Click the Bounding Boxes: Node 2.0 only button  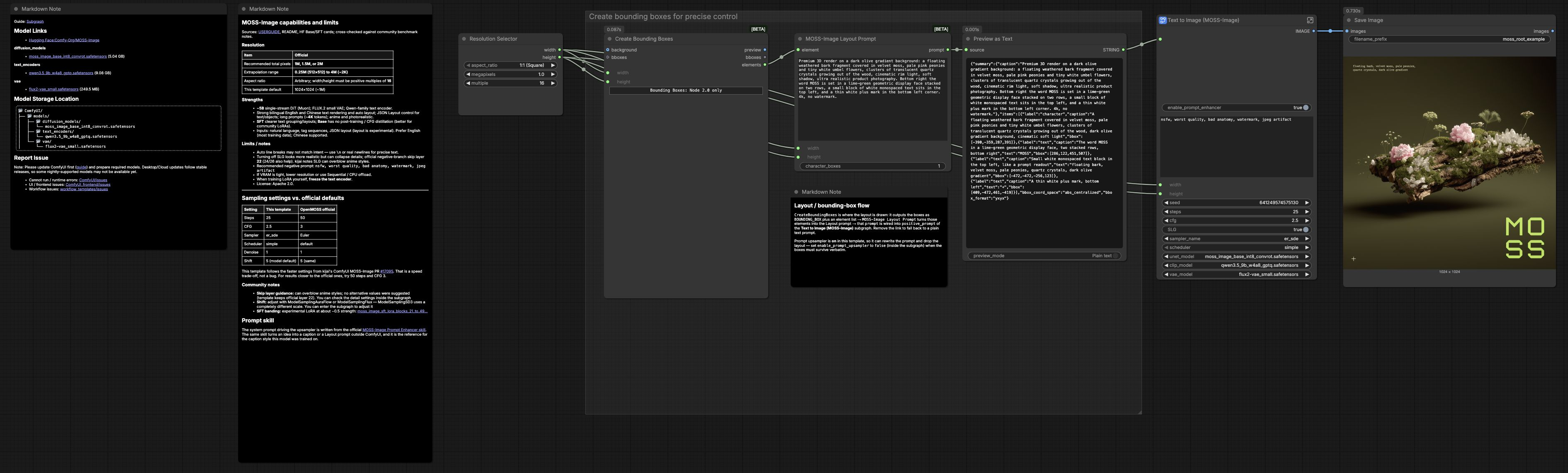point(686,90)
